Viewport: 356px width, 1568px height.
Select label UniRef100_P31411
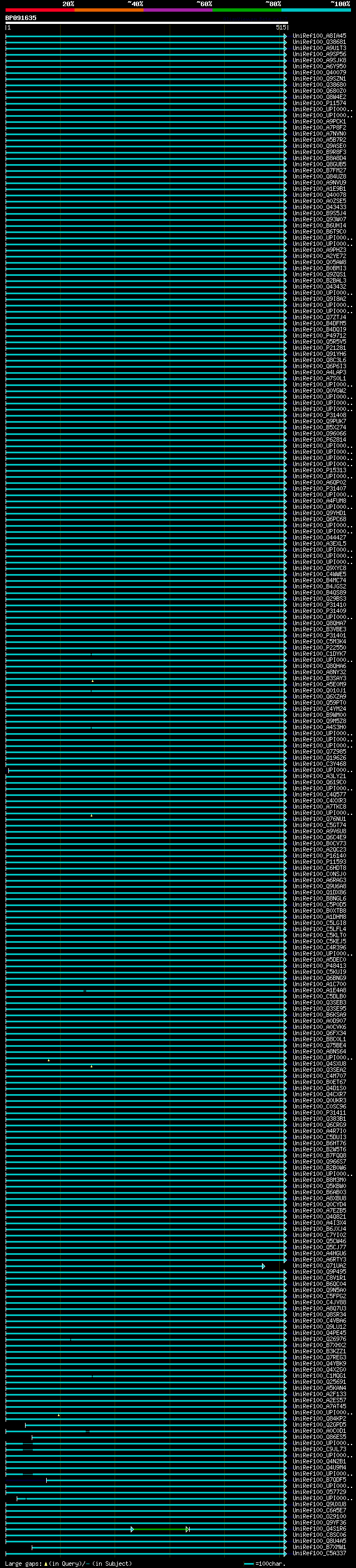[319, 1112]
